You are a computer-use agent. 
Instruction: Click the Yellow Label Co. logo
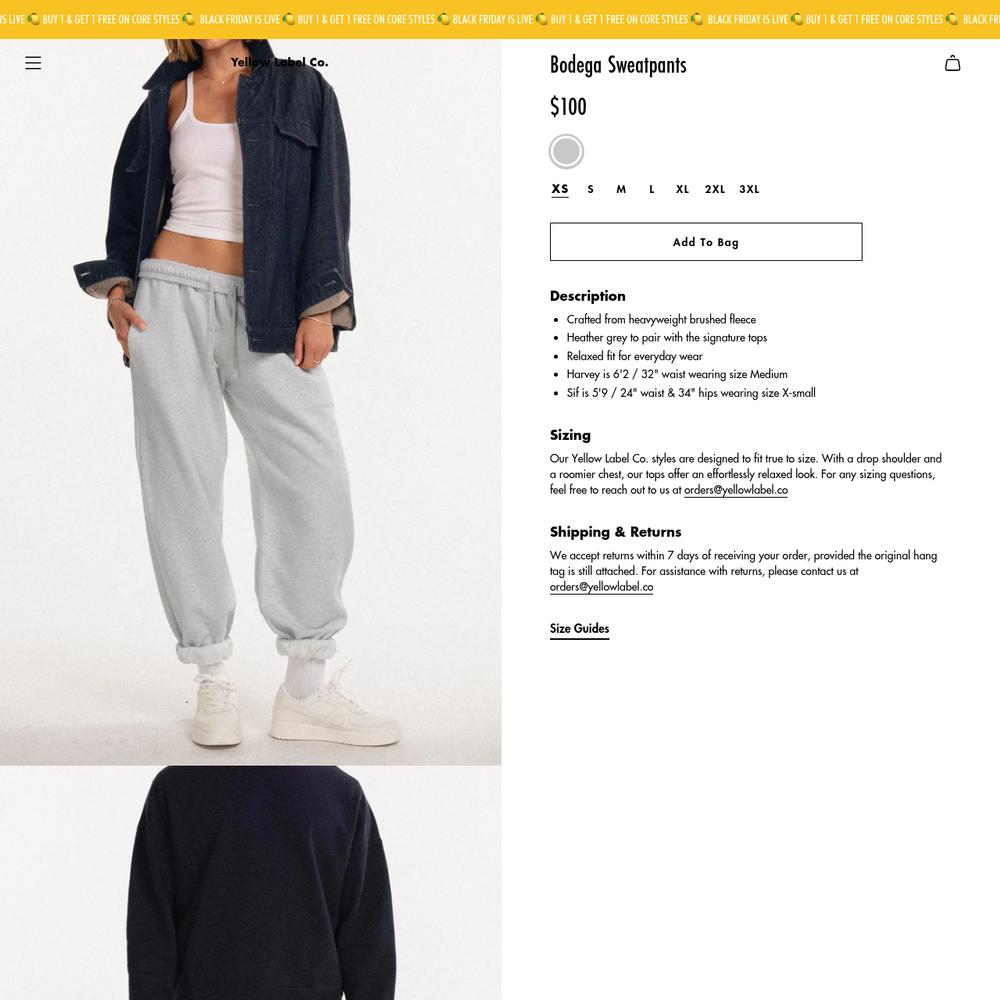279,62
